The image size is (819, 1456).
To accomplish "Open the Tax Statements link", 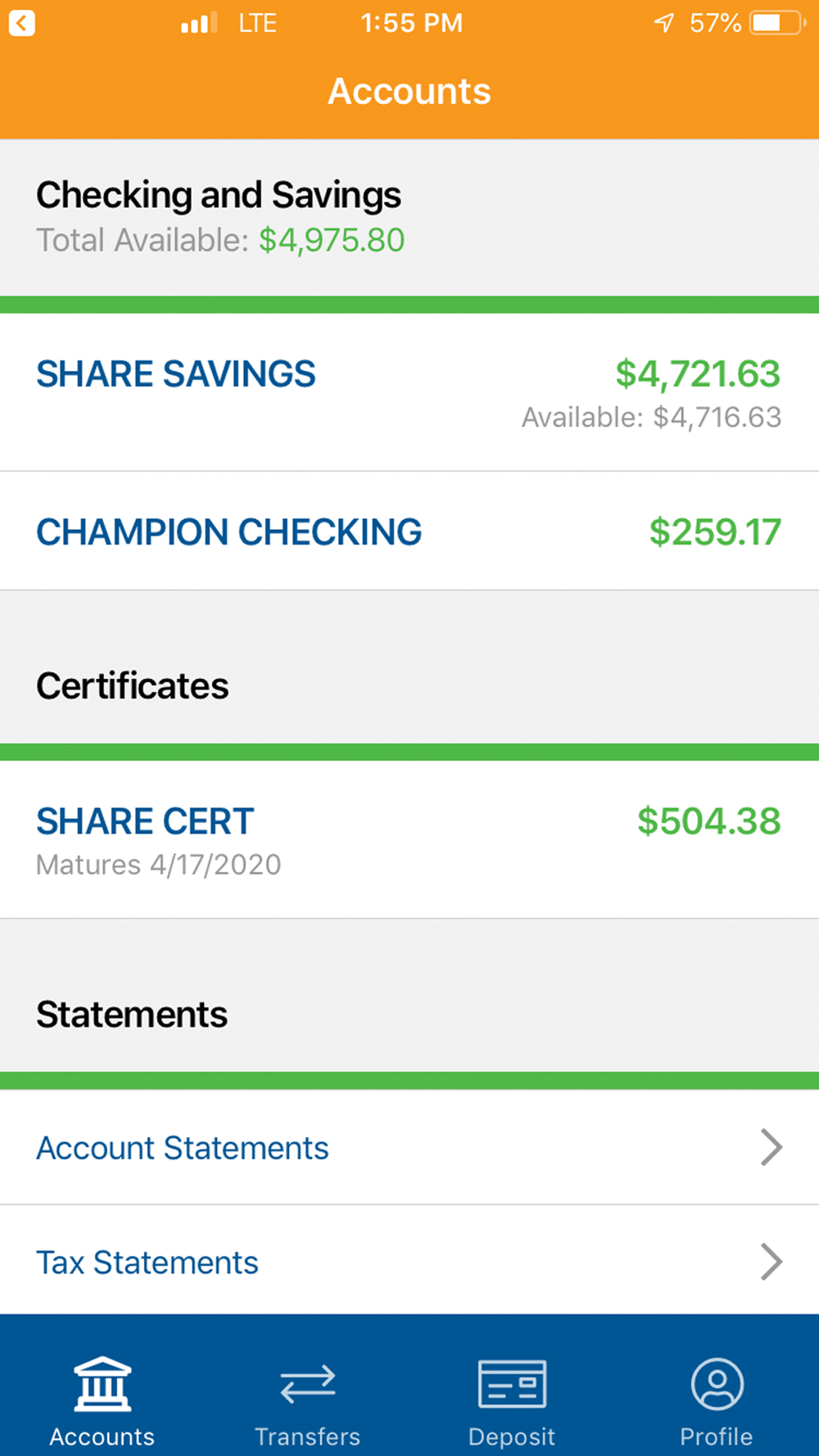I will 147,1263.
